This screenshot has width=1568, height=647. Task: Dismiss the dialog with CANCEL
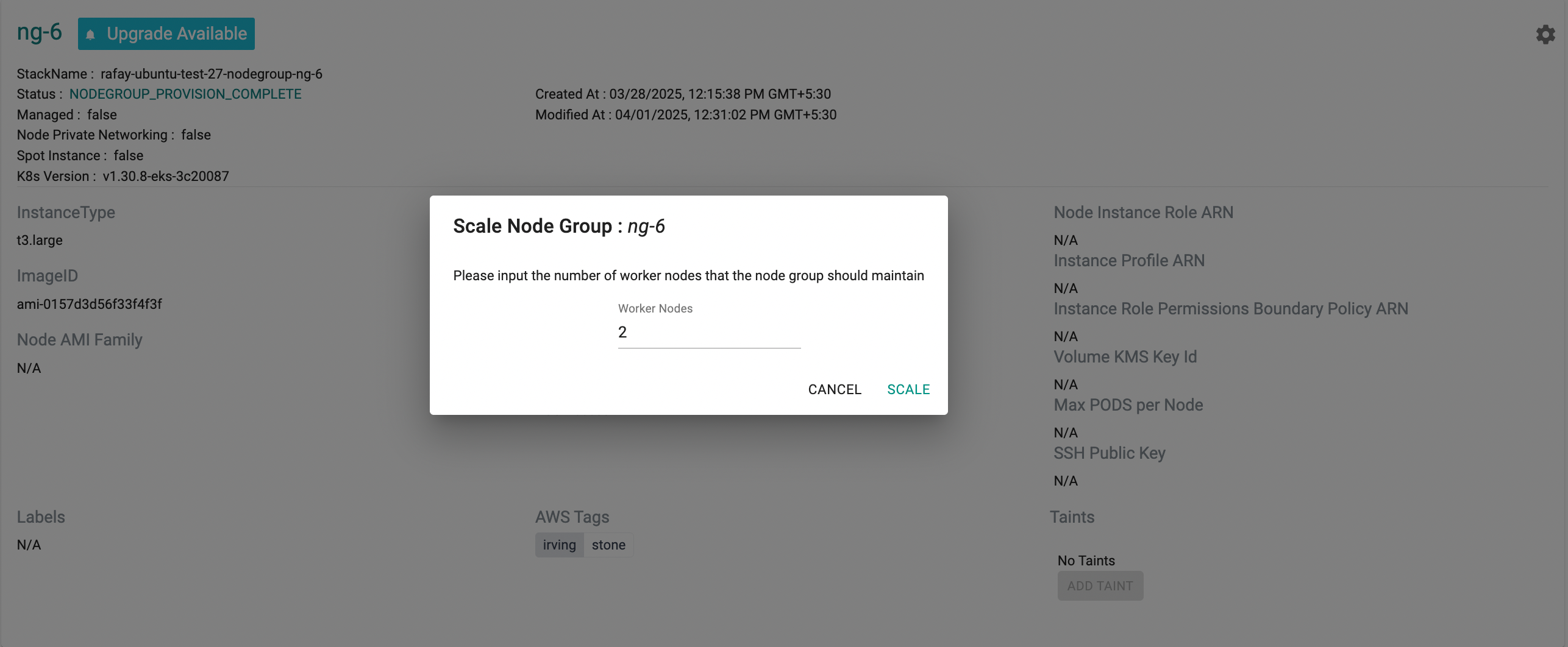pyautogui.click(x=835, y=389)
